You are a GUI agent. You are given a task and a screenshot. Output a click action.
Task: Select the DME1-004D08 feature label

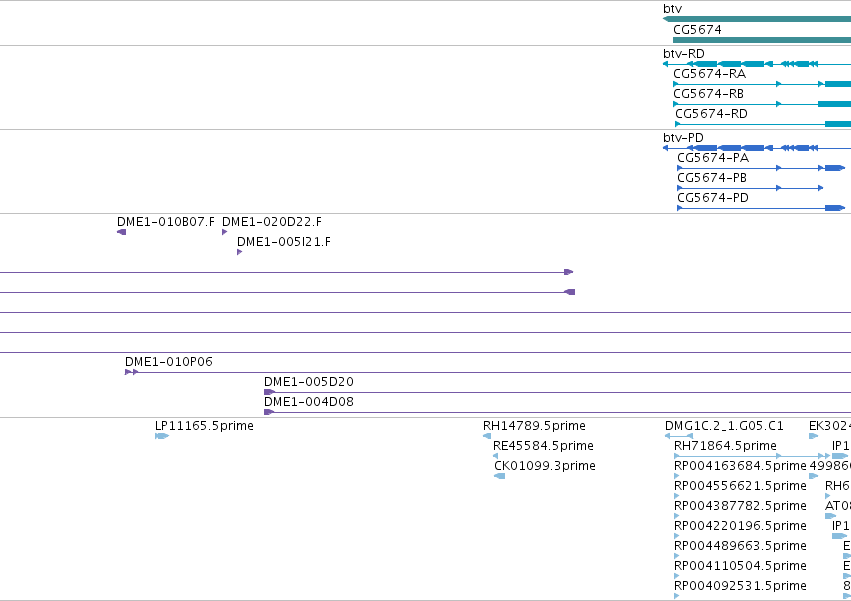click(x=308, y=402)
